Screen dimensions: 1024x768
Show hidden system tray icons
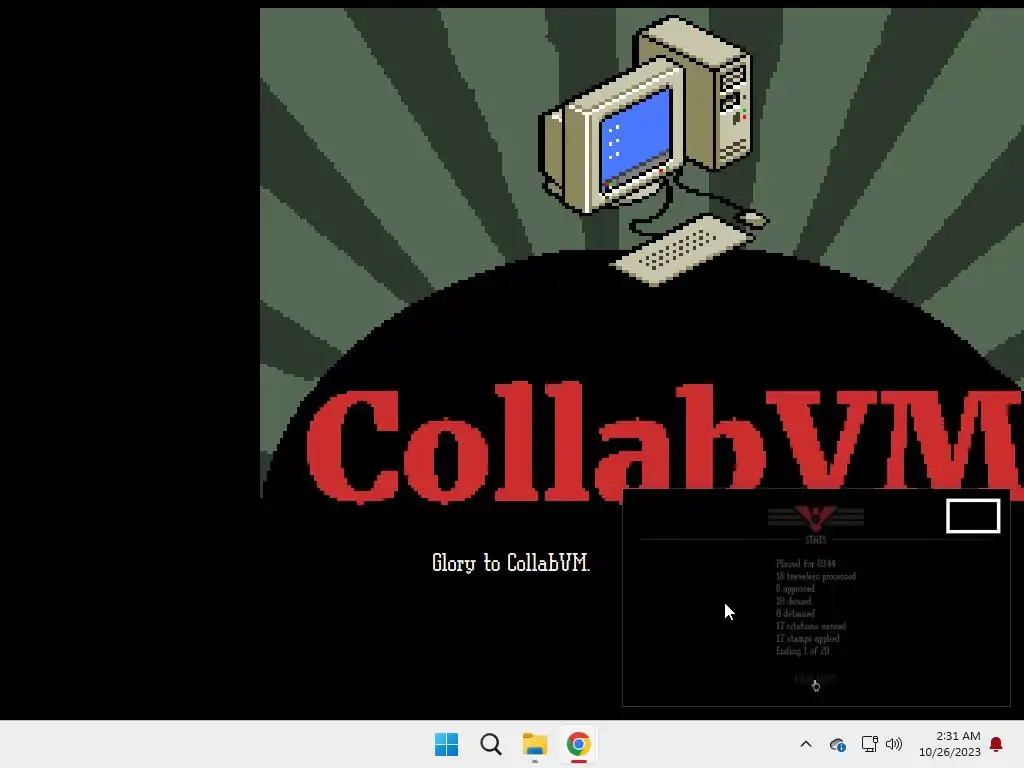pos(806,744)
